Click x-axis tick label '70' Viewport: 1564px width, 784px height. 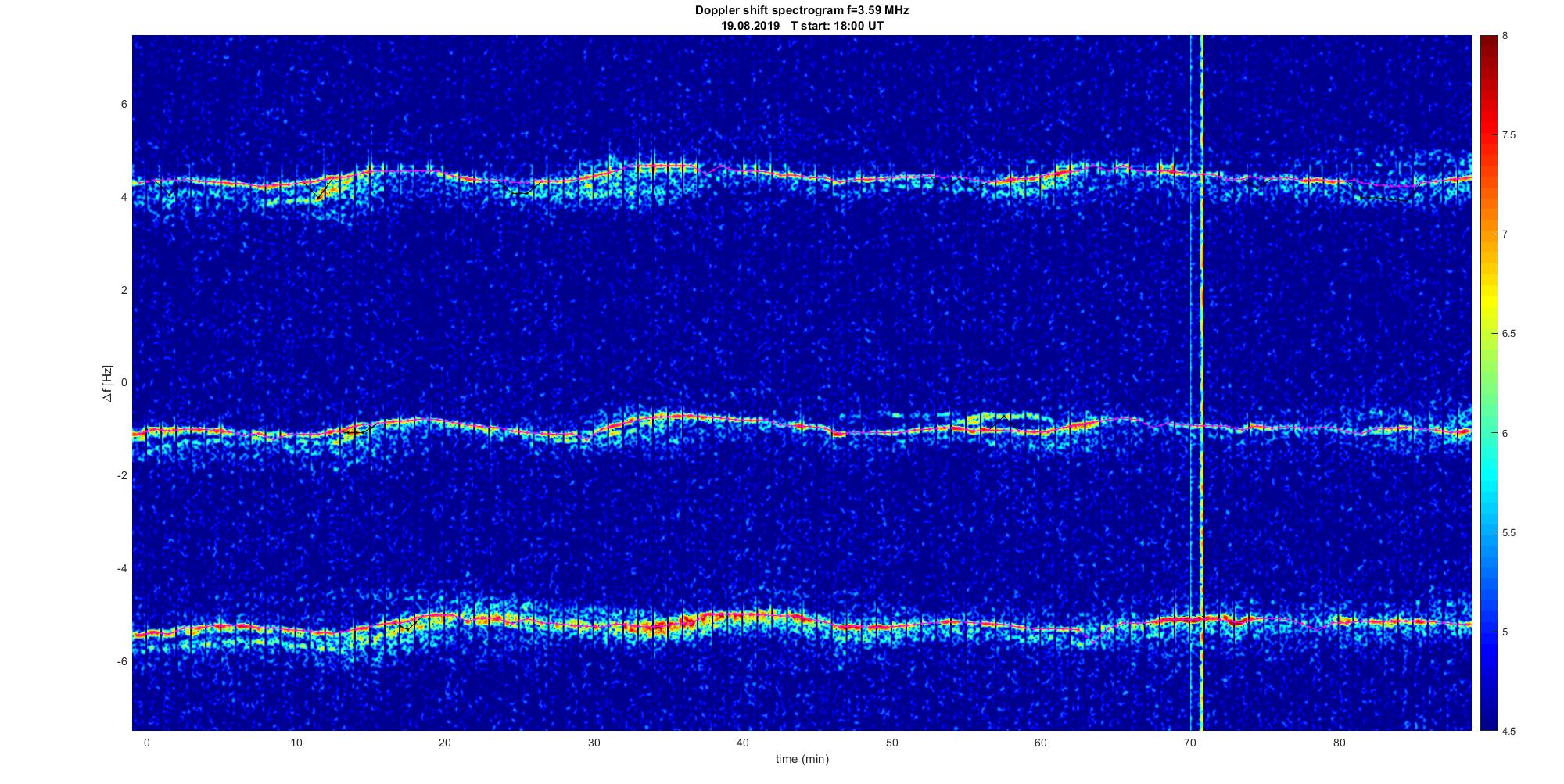(x=1189, y=743)
